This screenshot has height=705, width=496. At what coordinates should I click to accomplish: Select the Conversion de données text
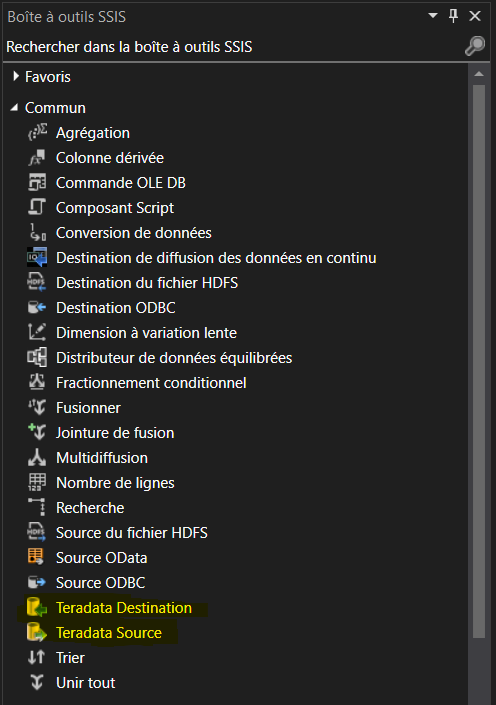134,233
